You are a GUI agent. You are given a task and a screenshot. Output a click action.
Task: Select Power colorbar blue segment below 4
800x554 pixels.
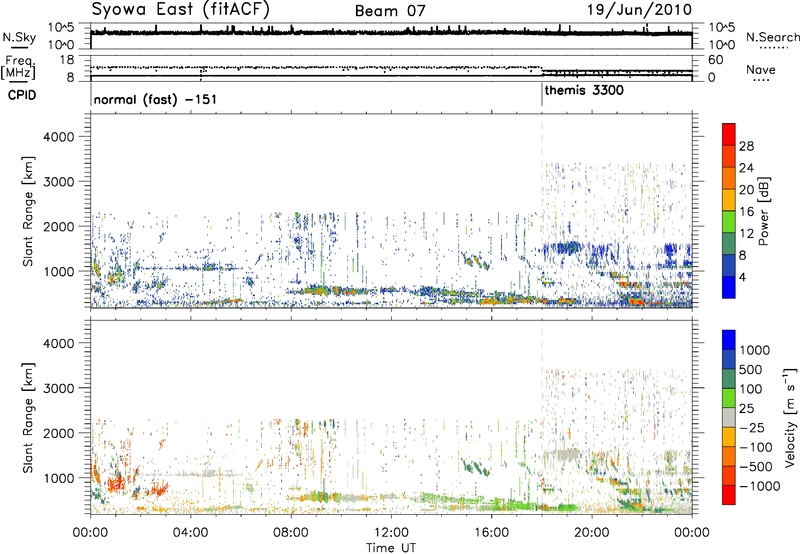[729, 287]
